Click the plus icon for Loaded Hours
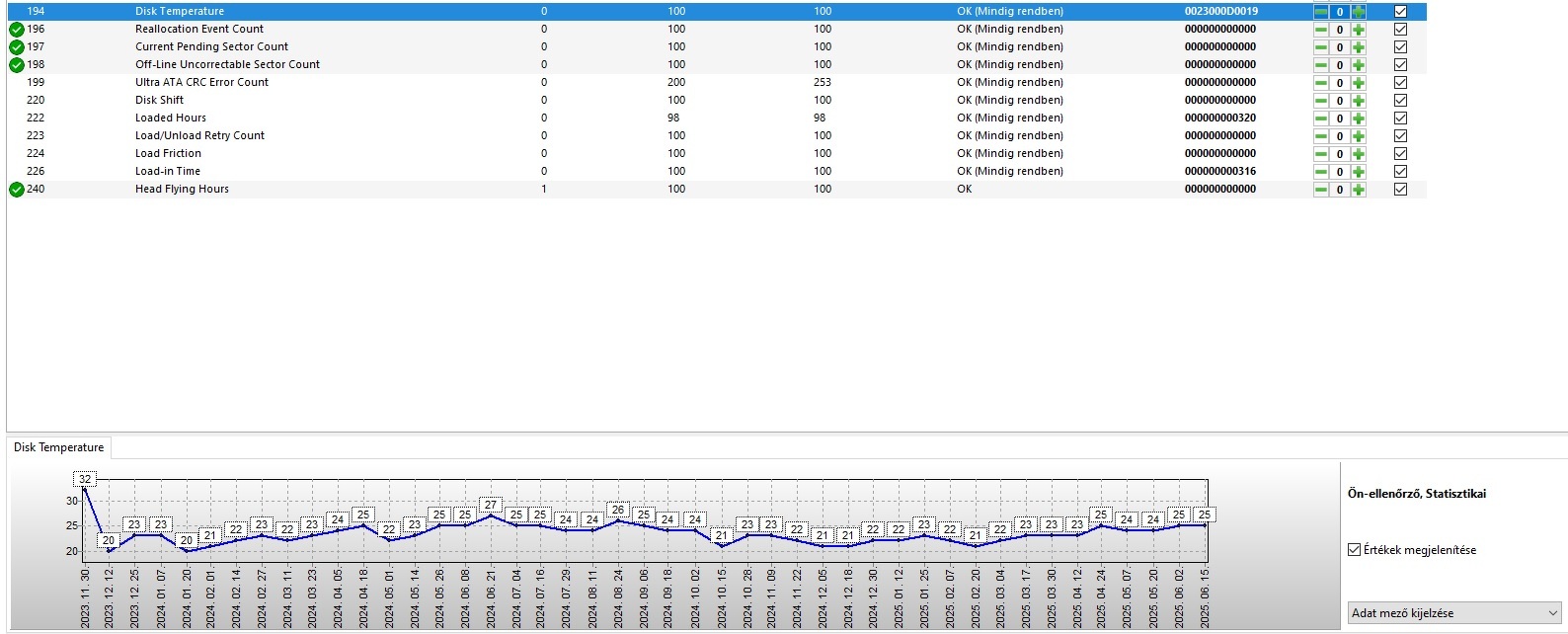Image resolution: width=1568 pixels, height=634 pixels. [x=1359, y=119]
